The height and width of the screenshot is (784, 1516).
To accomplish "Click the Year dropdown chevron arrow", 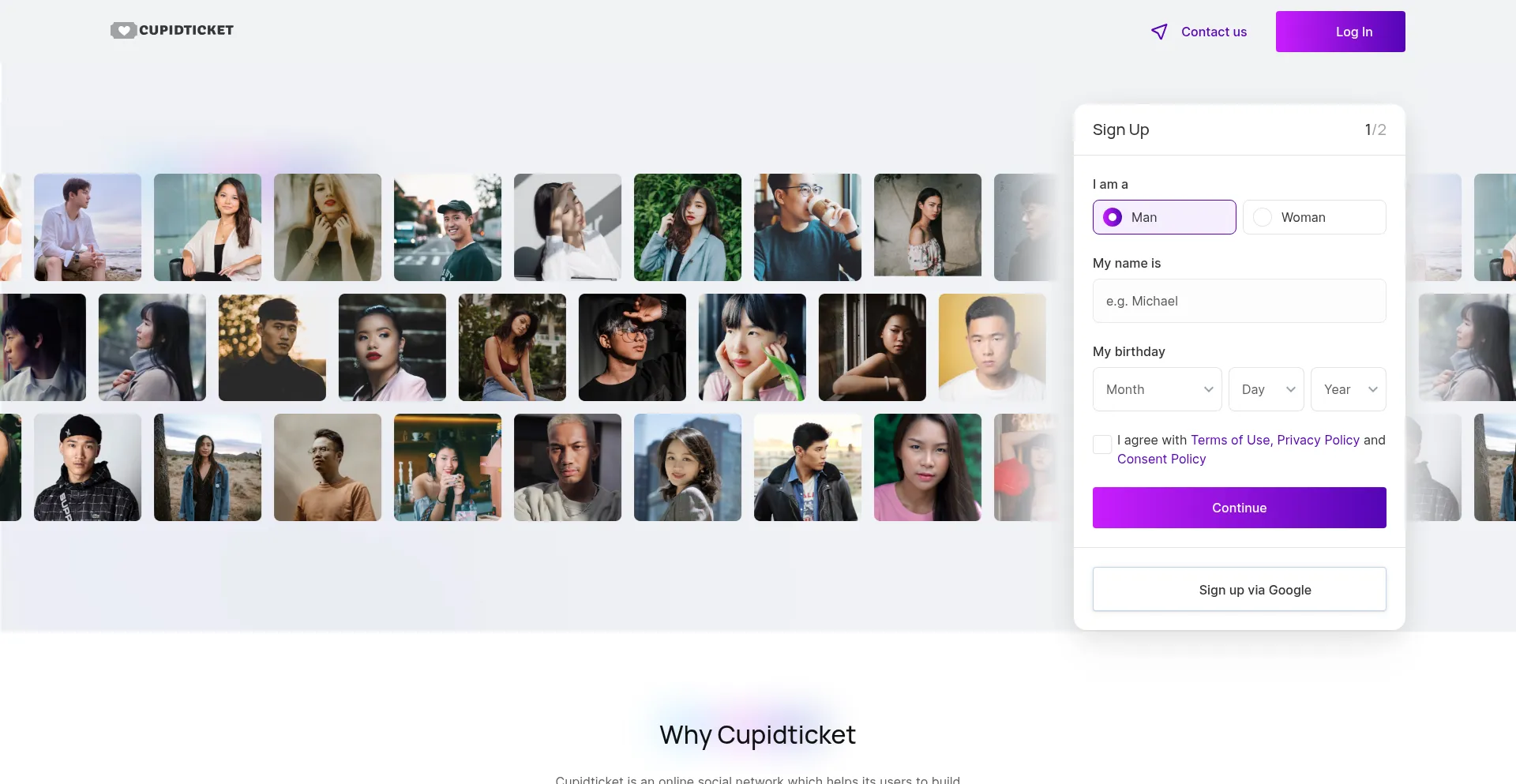I will click(1372, 389).
